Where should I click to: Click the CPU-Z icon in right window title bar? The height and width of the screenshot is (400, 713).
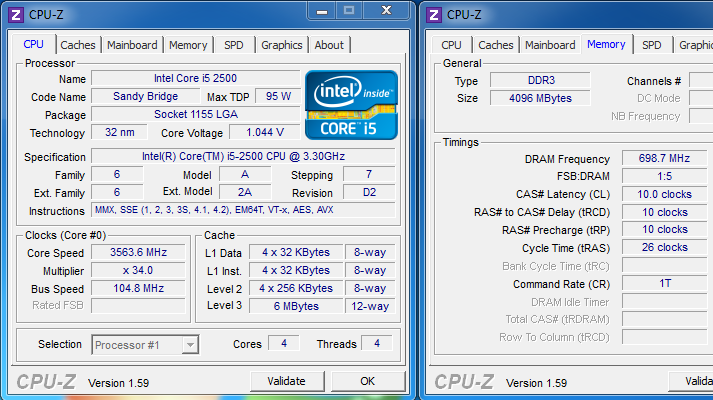(434, 13)
